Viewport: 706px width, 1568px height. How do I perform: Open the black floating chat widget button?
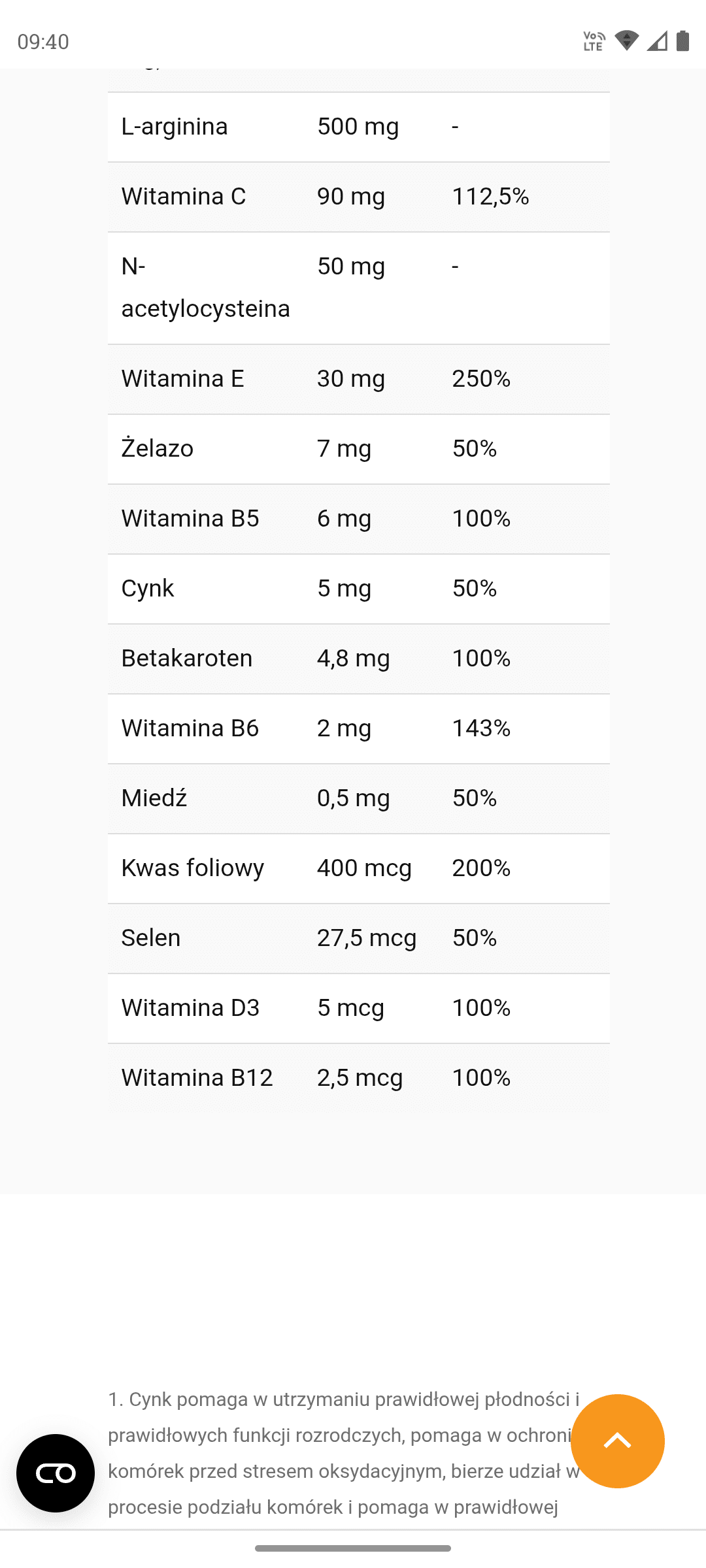pyautogui.click(x=56, y=1473)
